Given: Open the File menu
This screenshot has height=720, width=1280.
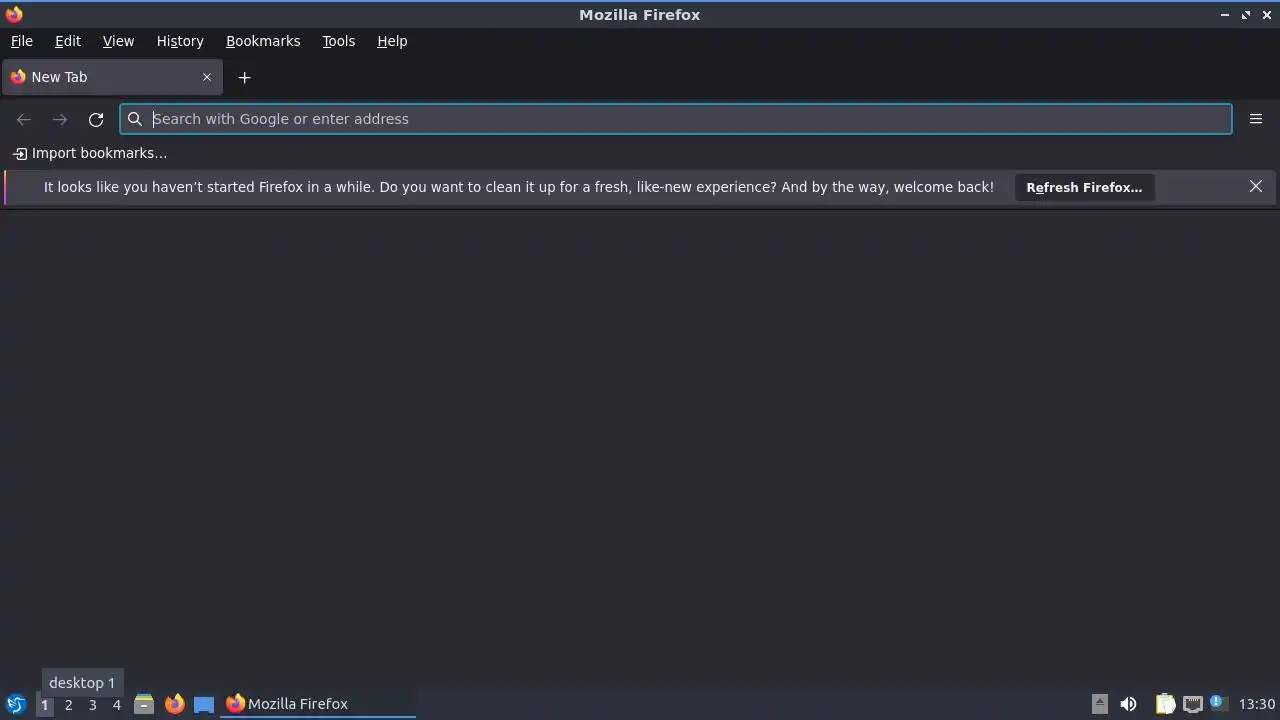Looking at the screenshot, I should coord(21,41).
